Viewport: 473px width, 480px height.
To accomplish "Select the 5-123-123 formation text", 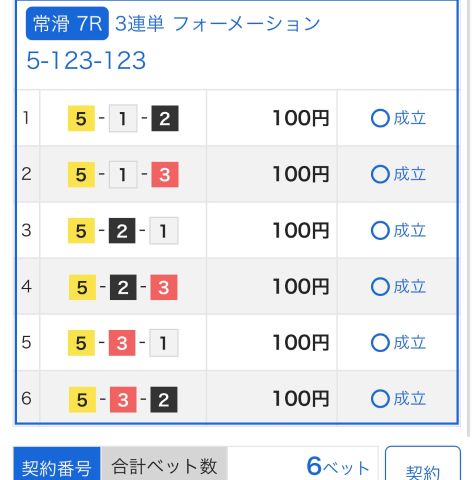I will click(86, 61).
